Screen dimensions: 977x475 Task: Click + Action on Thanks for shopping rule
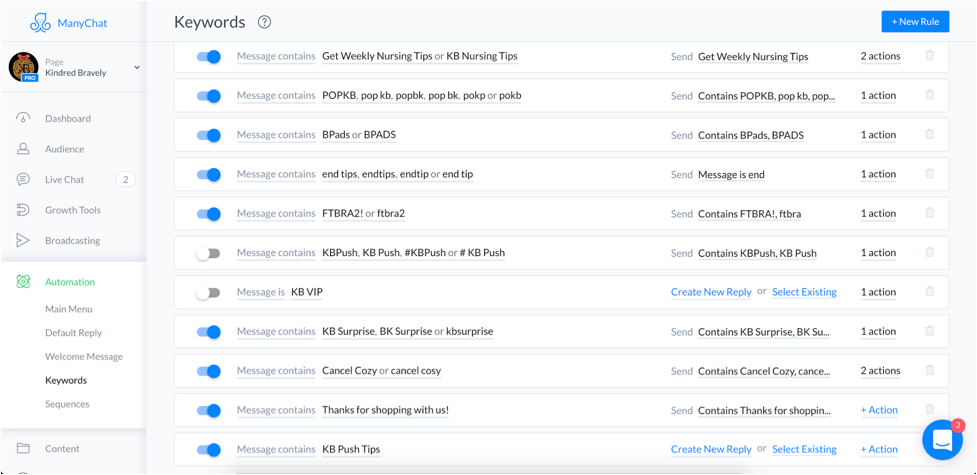879,410
